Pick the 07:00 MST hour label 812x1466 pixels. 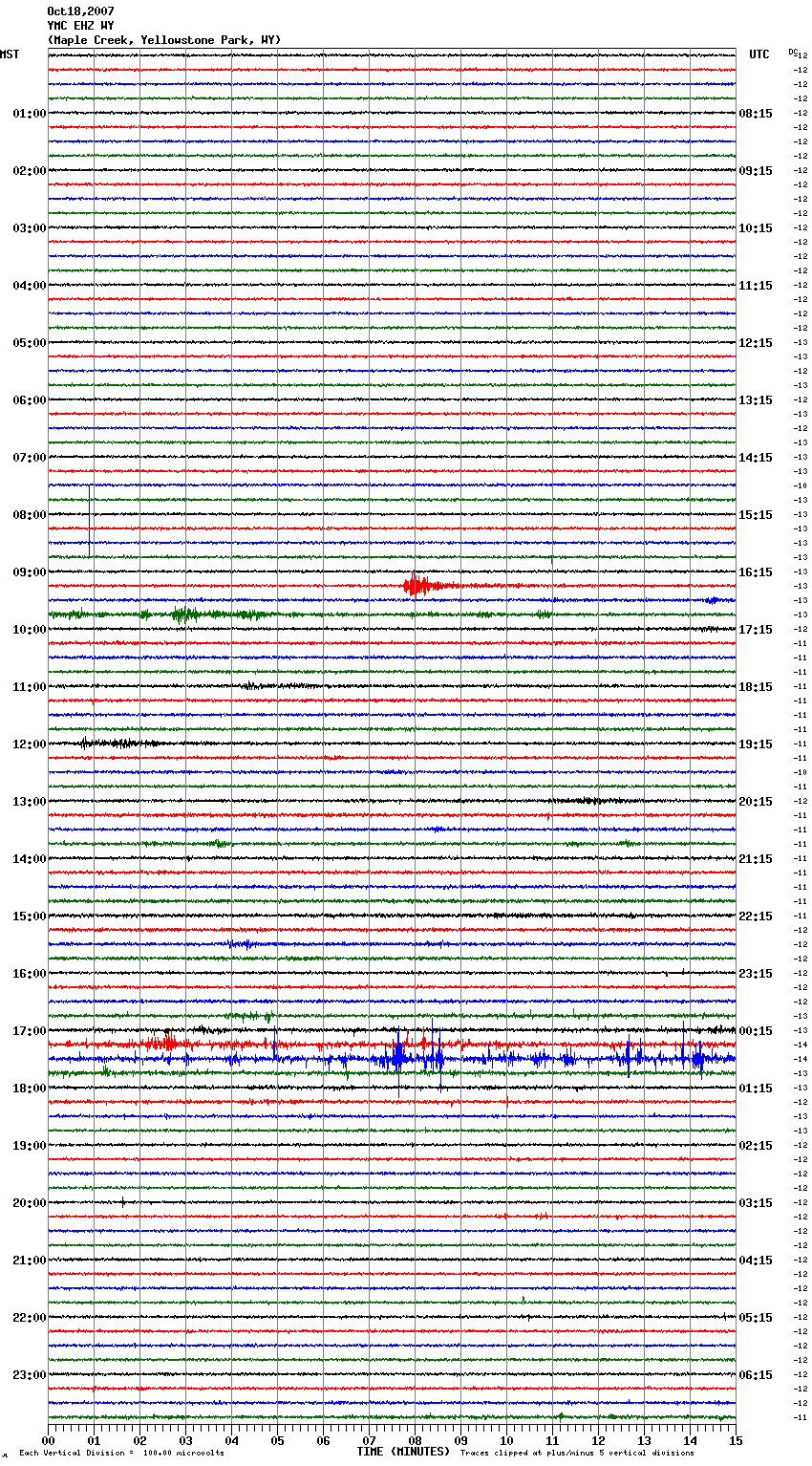[30, 458]
